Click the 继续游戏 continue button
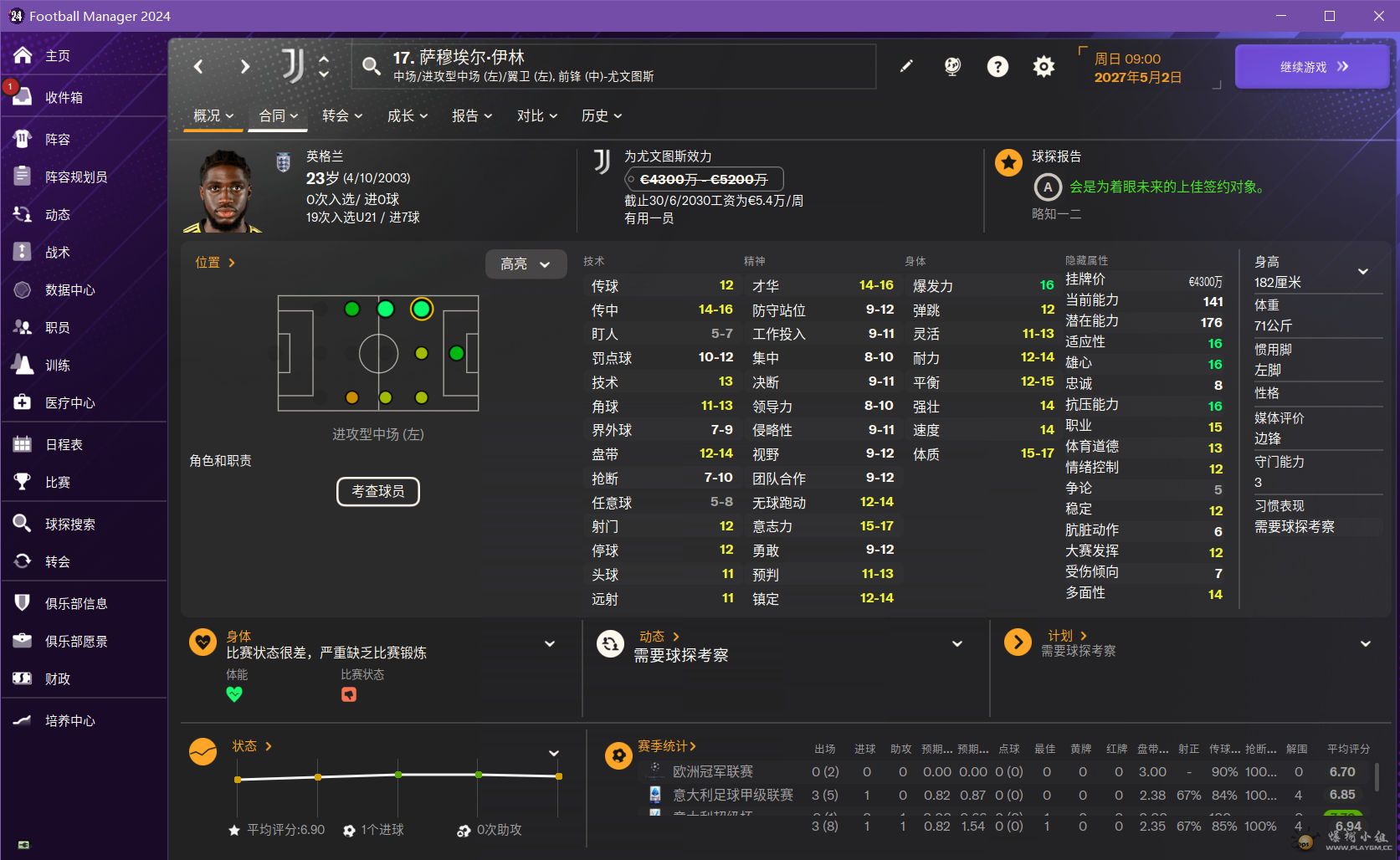This screenshot has height=860, width=1400. pyautogui.click(x=1312, y=67)
